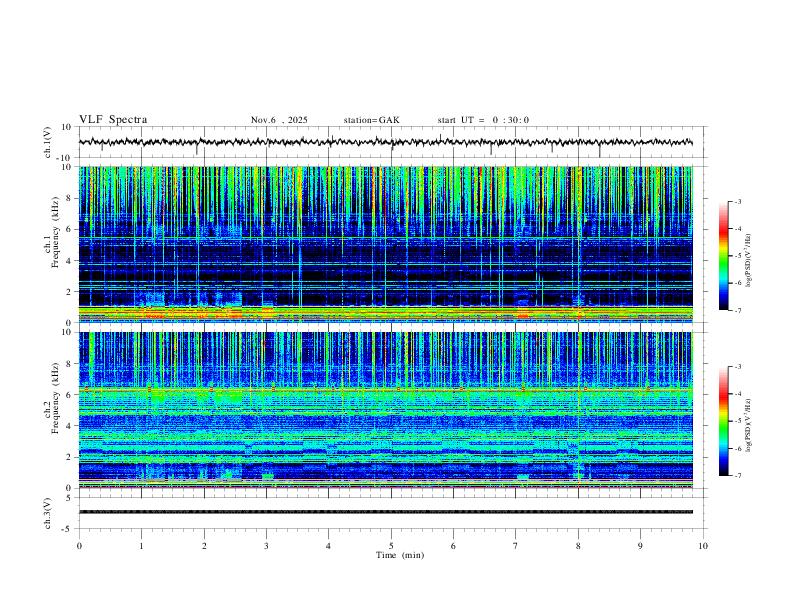Image resolution: width=792 pixels, height=612 pixels.
Task: Click the "8" kHz tick on ch.1 spectrogram
Action: pyautogui.click(x=70, y=198)
